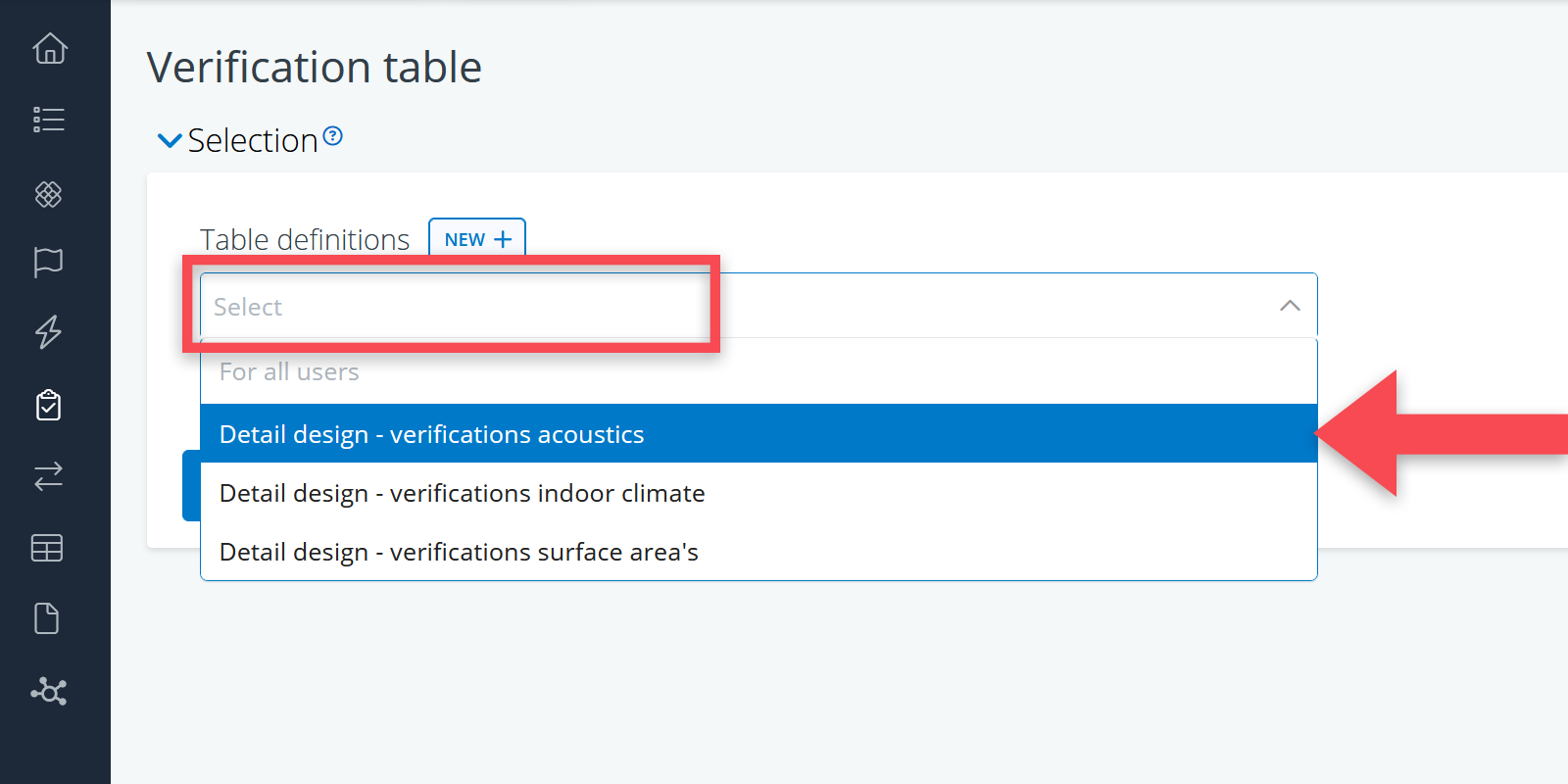1568x784 pixels.
Task: Go to the Home page icon
Action: tap(49, 48)
